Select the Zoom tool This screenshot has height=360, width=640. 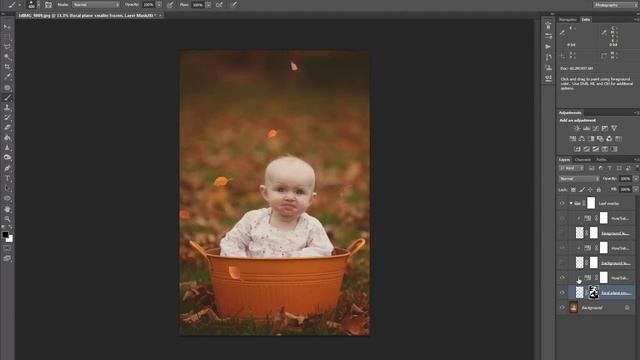point(7,219)
